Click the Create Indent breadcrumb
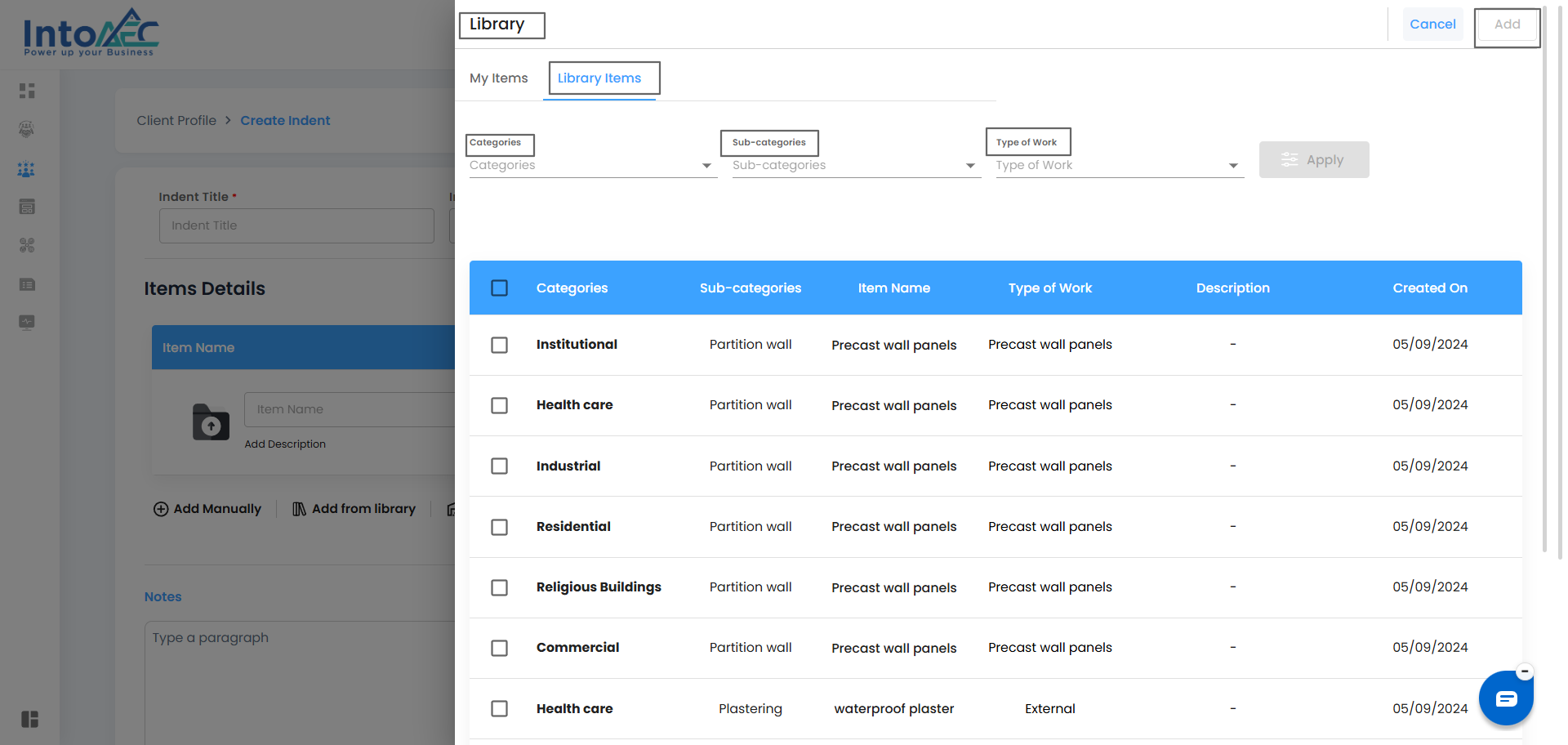 tap(285, 121)
